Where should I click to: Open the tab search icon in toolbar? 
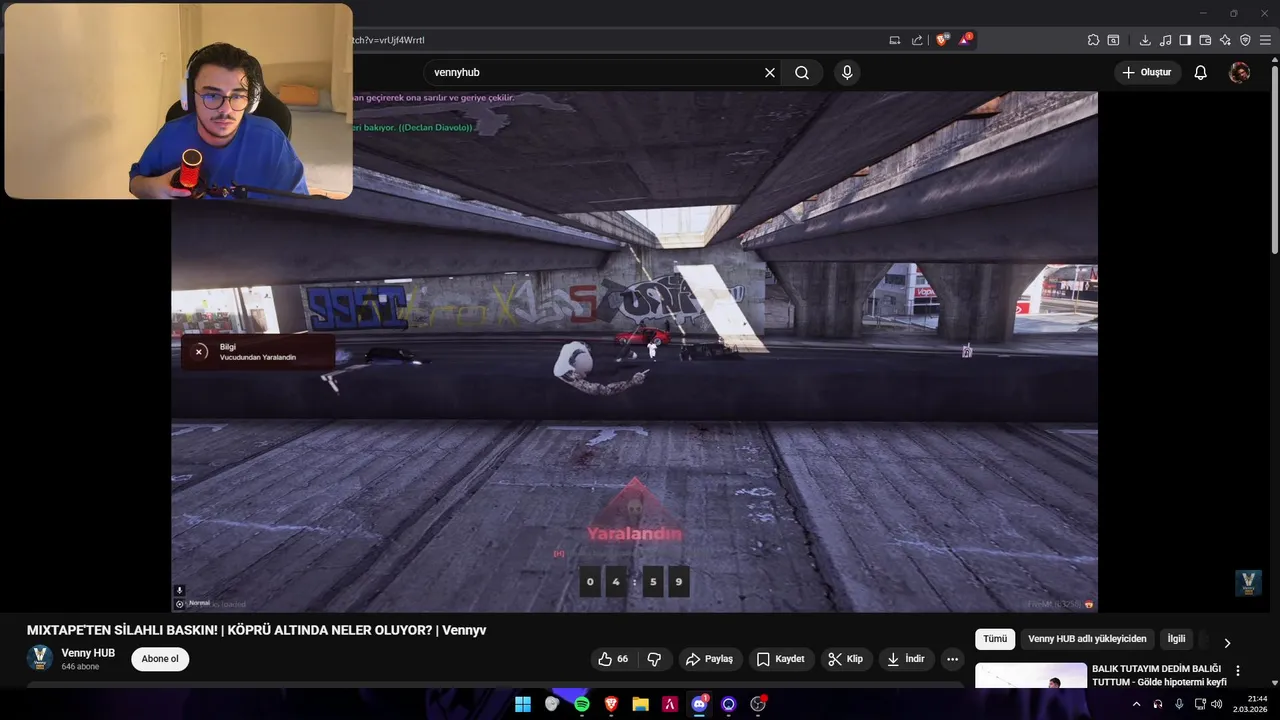pos(1113,40)
